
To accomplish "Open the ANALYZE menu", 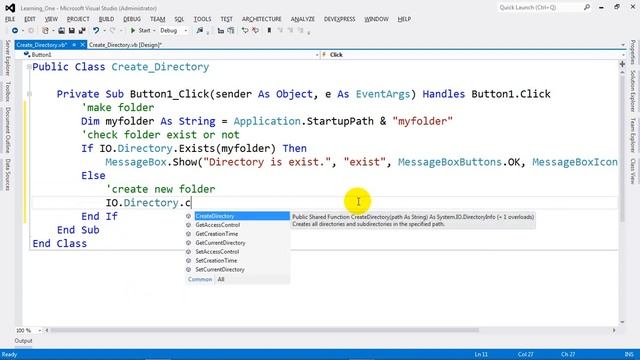I will [x=303, y=19].
